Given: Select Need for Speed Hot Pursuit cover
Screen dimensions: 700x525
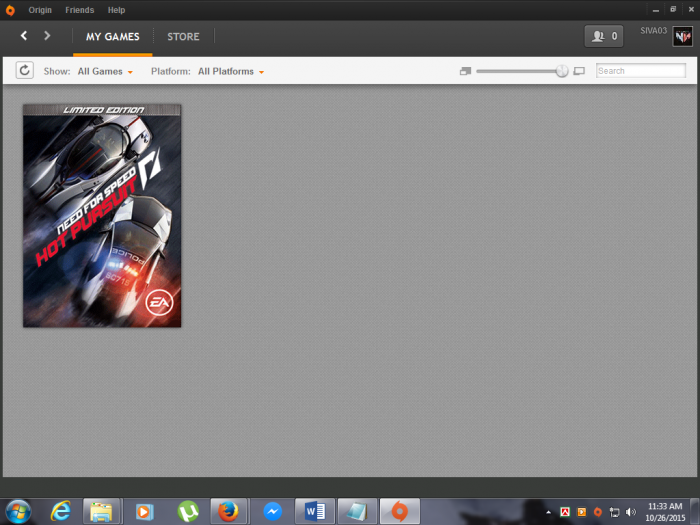Looking at the screenshot, I should click(x=102, y=216).
